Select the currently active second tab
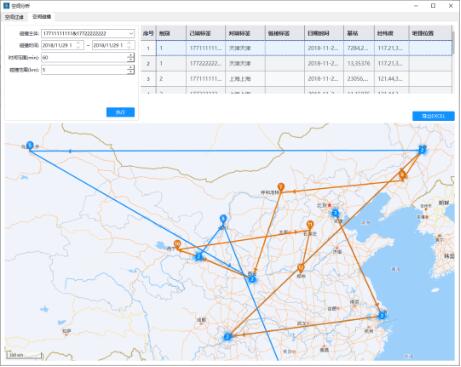This screenshot has height=367, width=461. point(42,17)
